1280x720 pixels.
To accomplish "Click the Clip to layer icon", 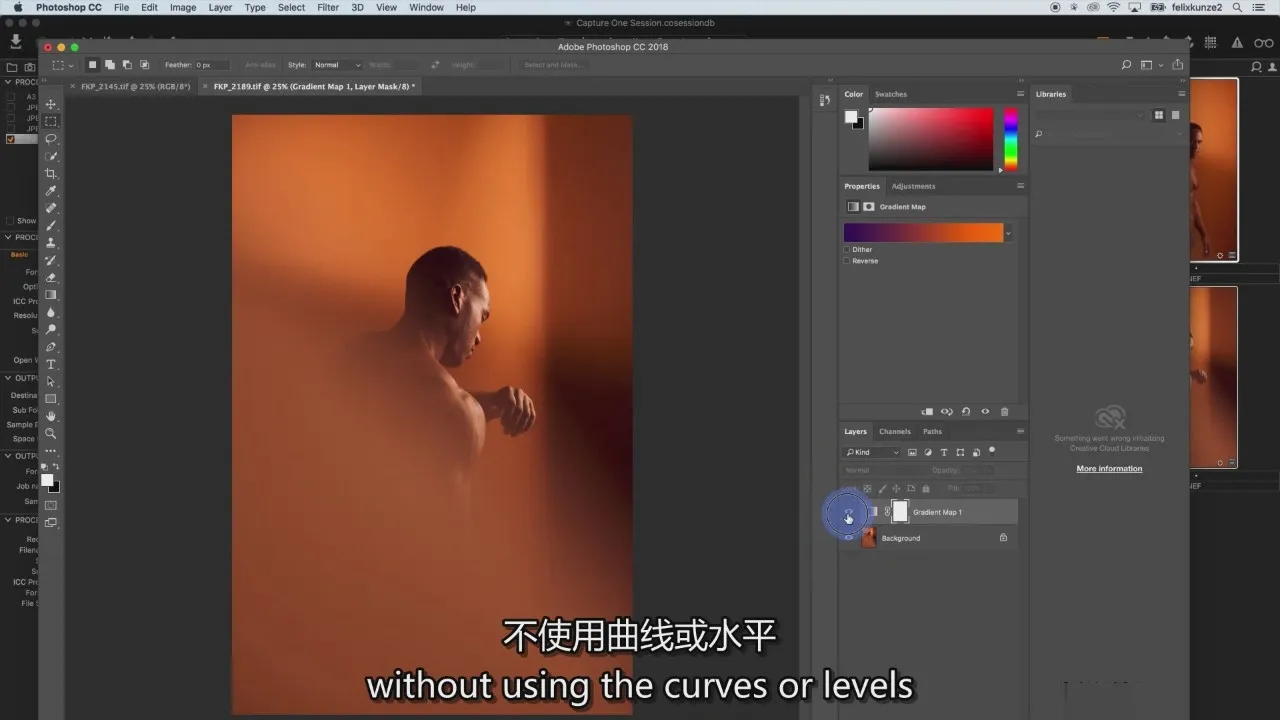I will click(x=927, y=412).
